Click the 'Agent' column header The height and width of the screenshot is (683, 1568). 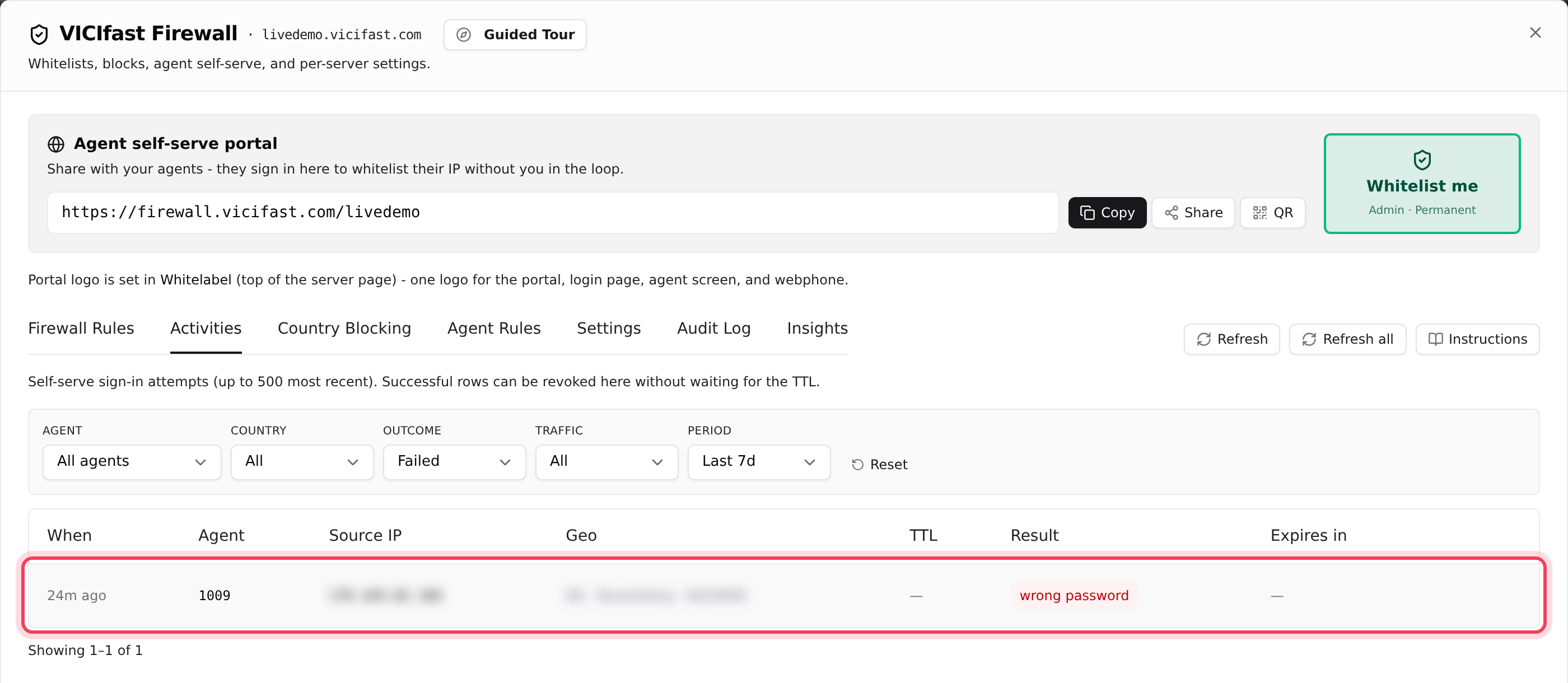221,536
